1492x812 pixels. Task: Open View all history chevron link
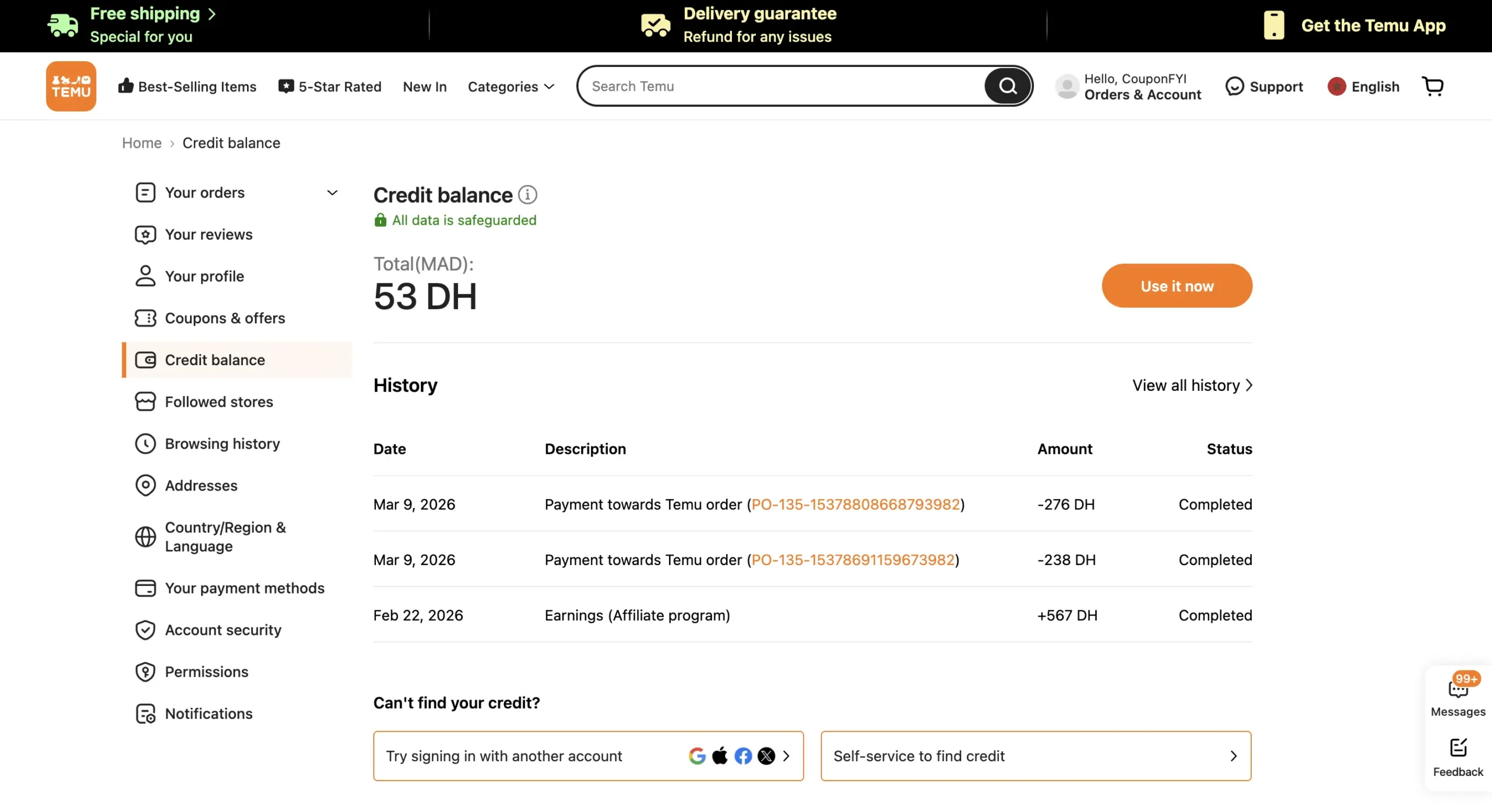pos(1192,385)
